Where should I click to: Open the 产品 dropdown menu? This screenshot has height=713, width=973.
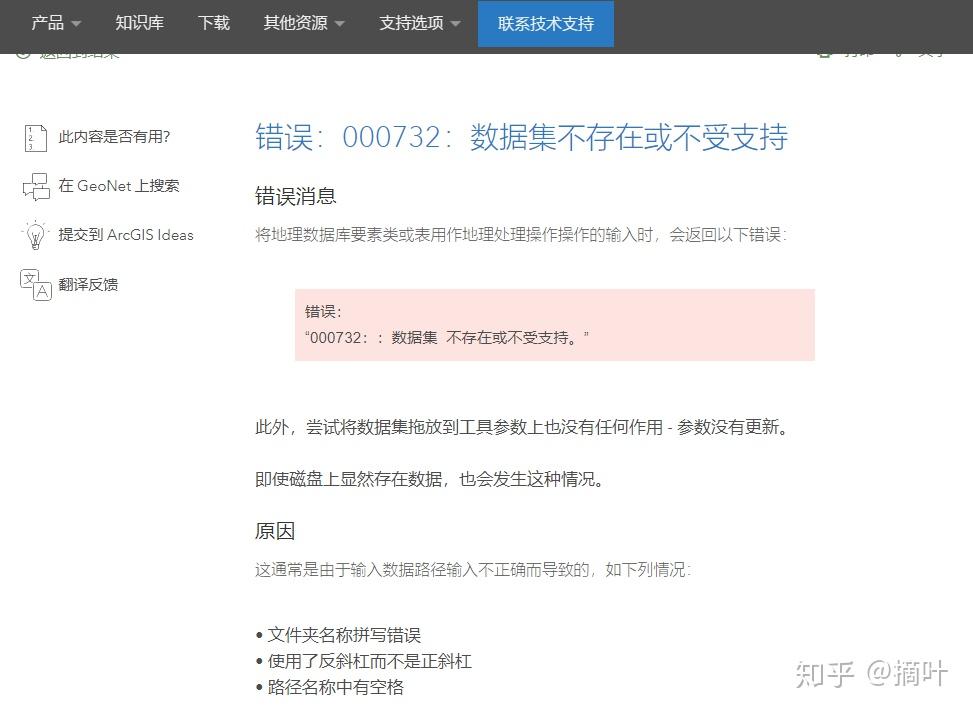(x=56, y=24)
